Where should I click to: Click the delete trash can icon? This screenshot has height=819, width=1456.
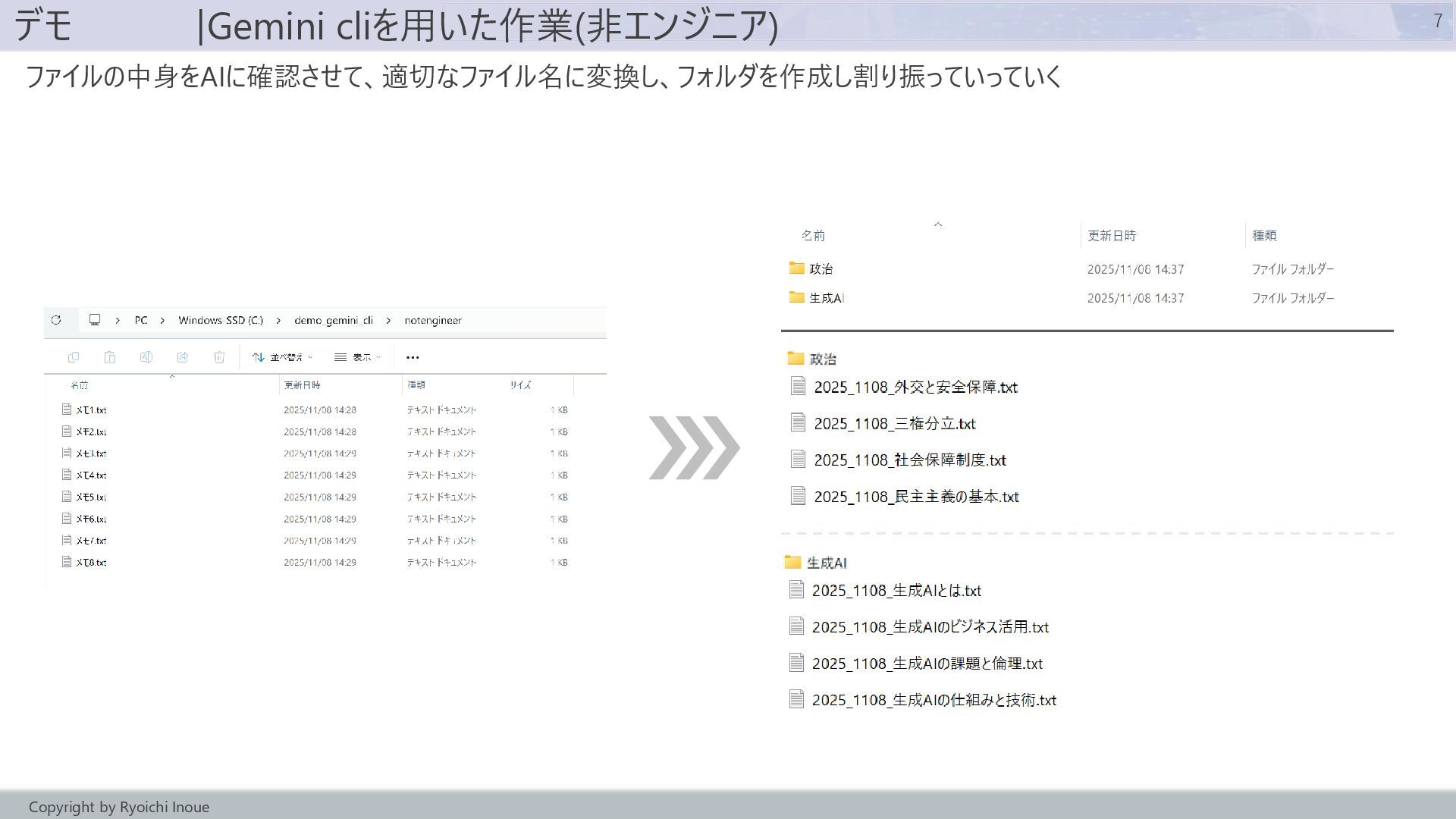click(219, 357)
